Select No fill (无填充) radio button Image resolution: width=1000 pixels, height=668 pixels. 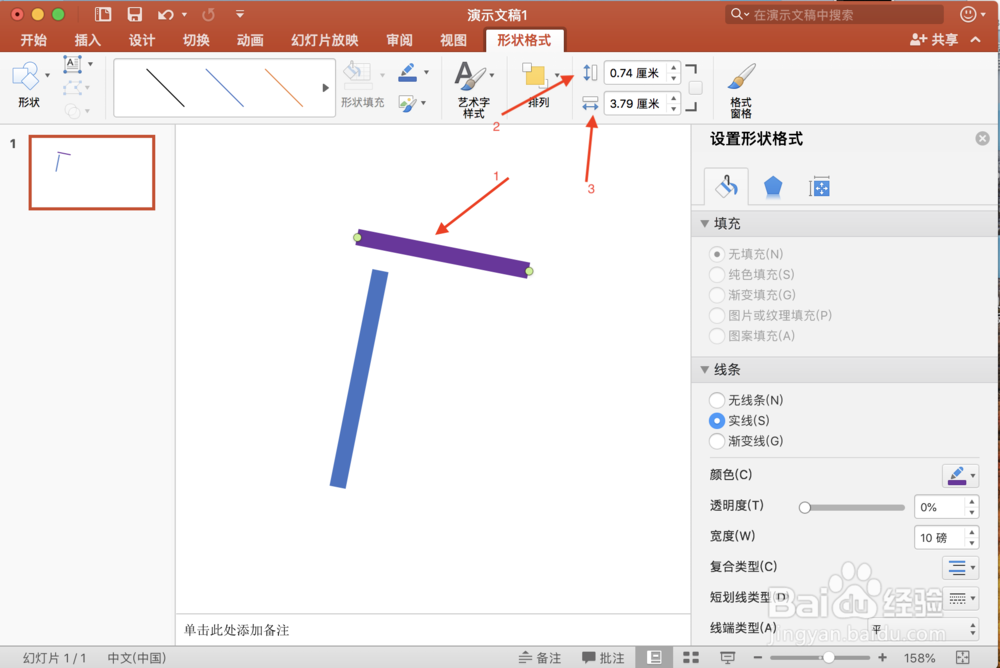click(717, 254)
